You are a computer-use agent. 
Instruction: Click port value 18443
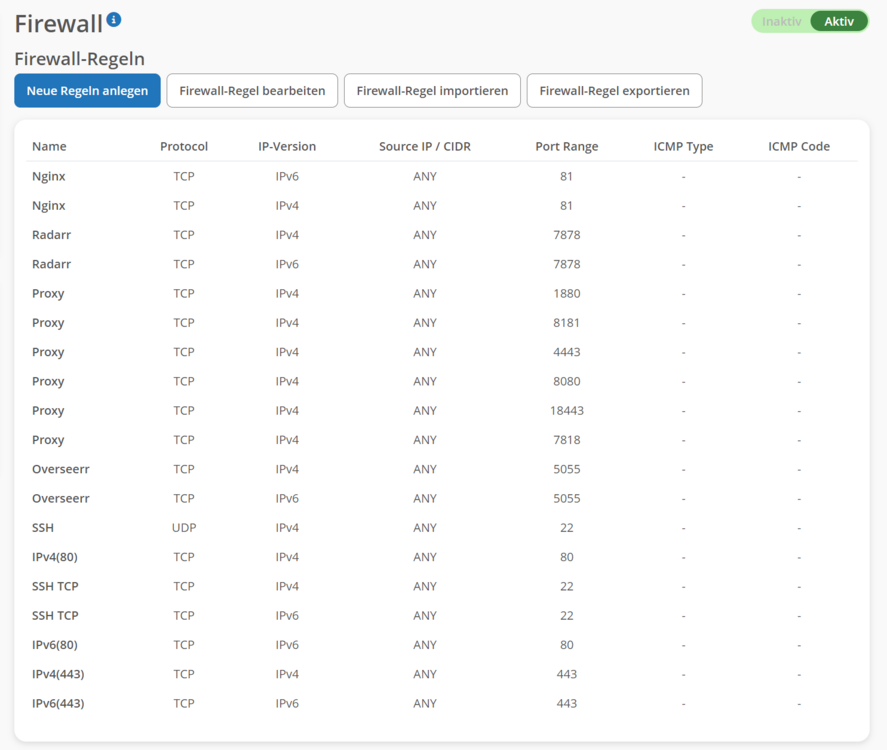(x=567, y=411)
